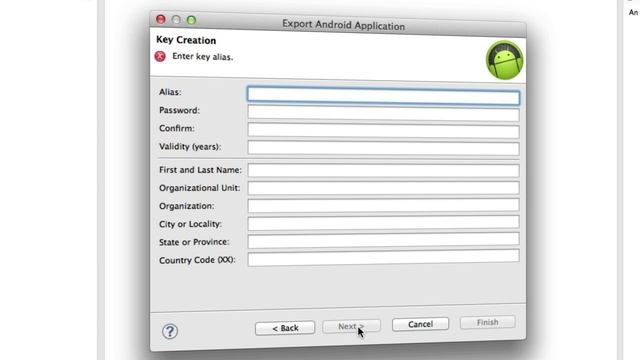
Task: Cancel the export dialog
Action: coord(420,324)
